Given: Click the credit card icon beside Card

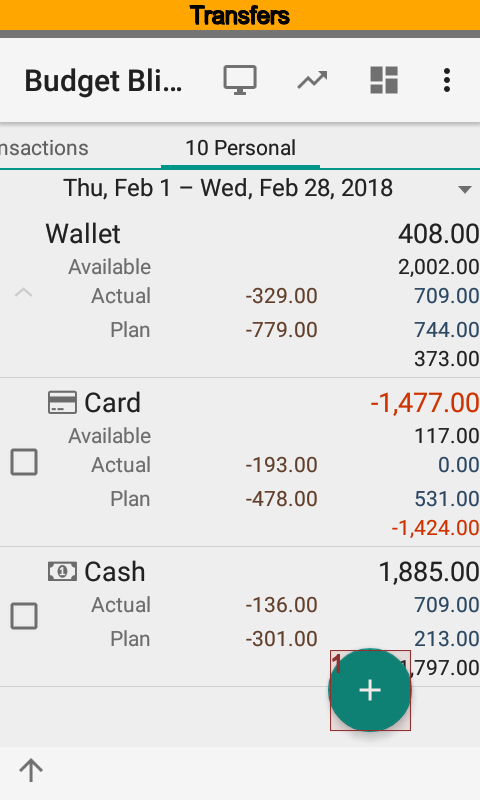Looking at the screenshot, I should (x=62, y=403).
